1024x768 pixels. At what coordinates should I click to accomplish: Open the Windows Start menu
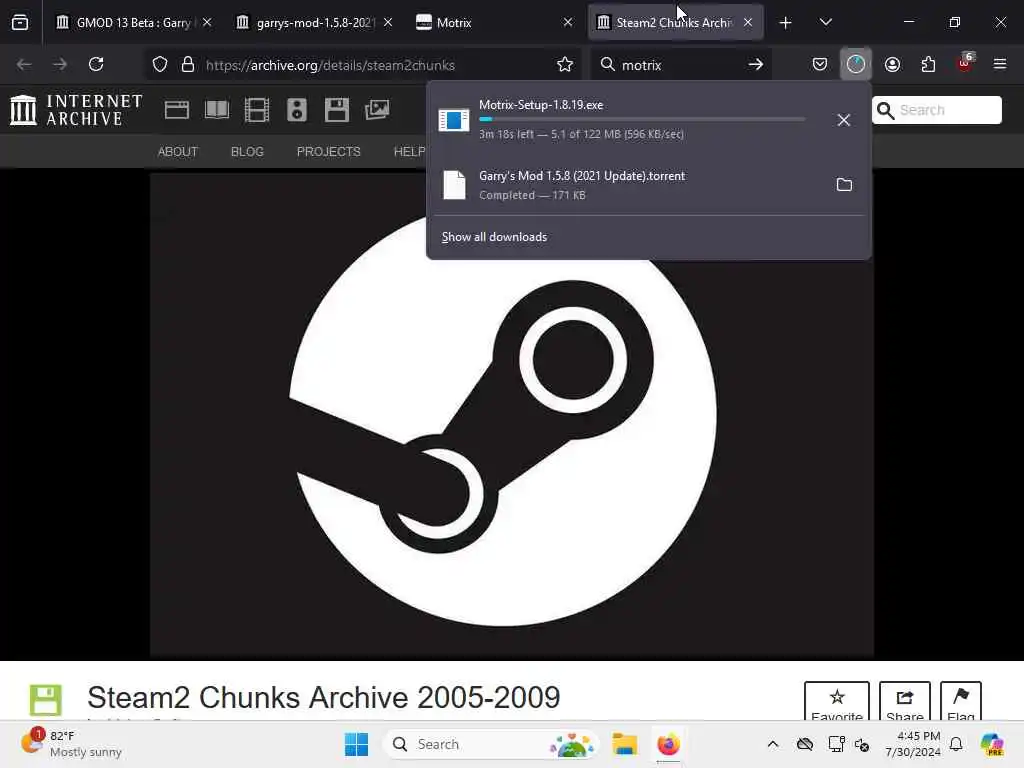tap(356, 744)
